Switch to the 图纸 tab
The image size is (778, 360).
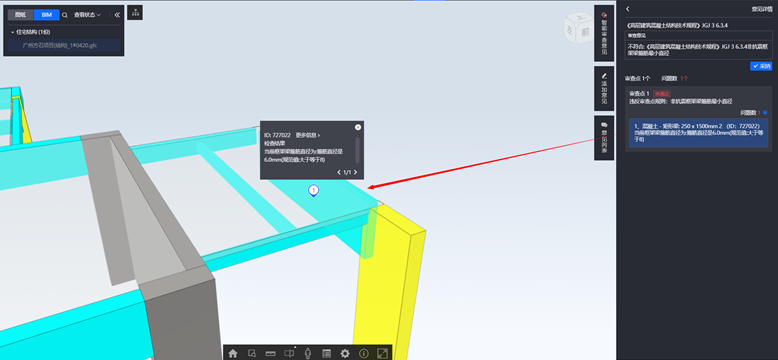(x=21, y=15)
